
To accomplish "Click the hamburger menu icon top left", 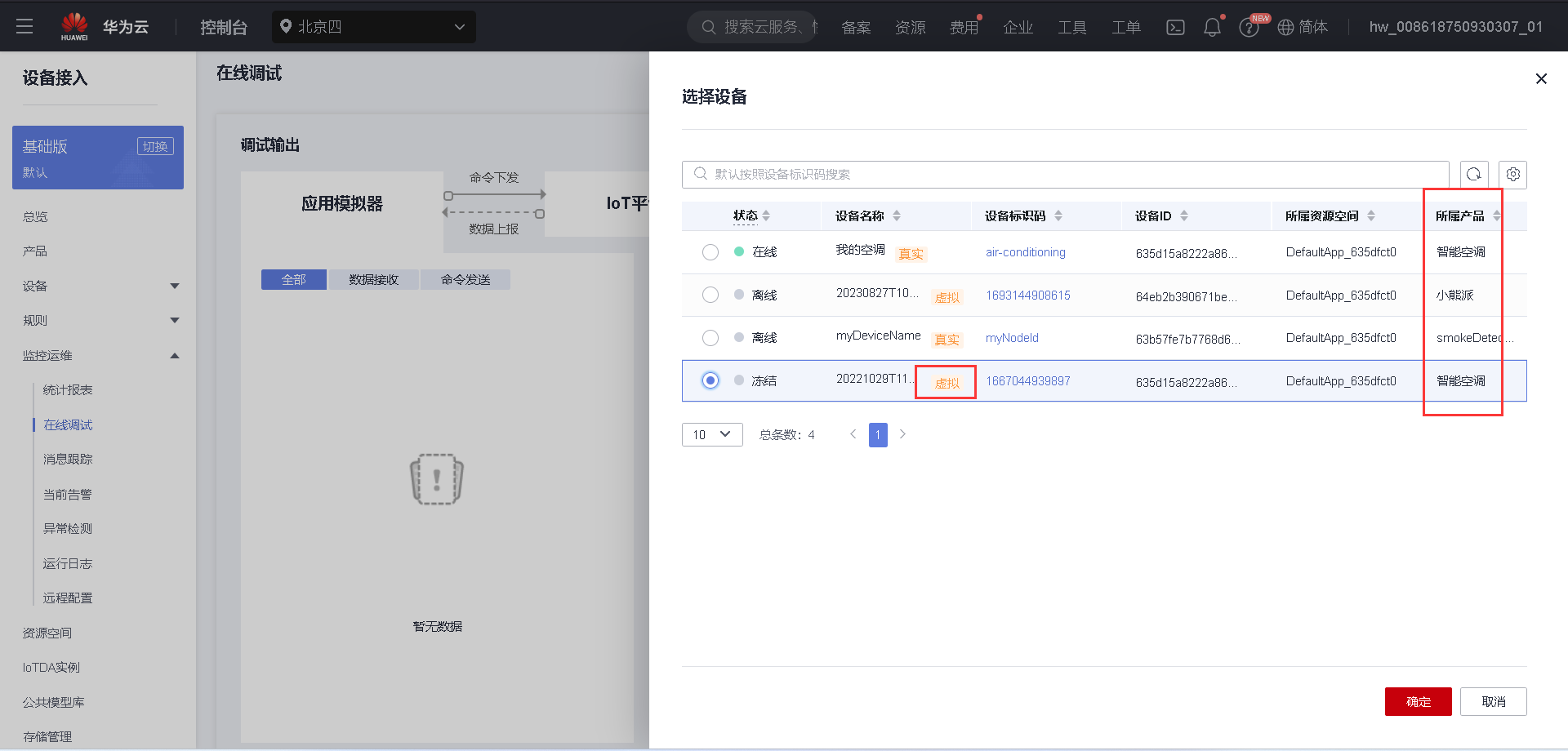I will tap(24, 25).
